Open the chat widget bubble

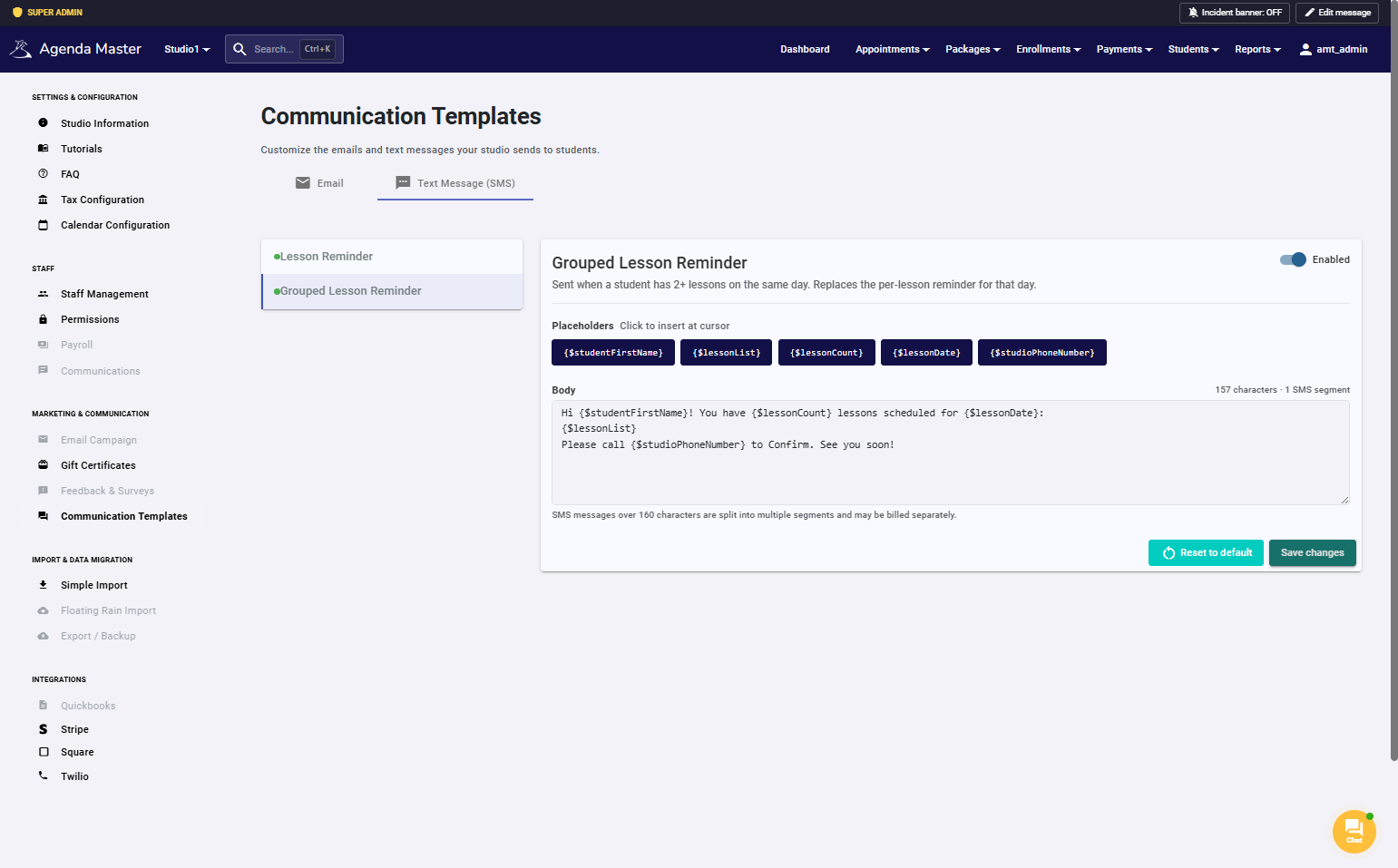[x=1354, y=831]
